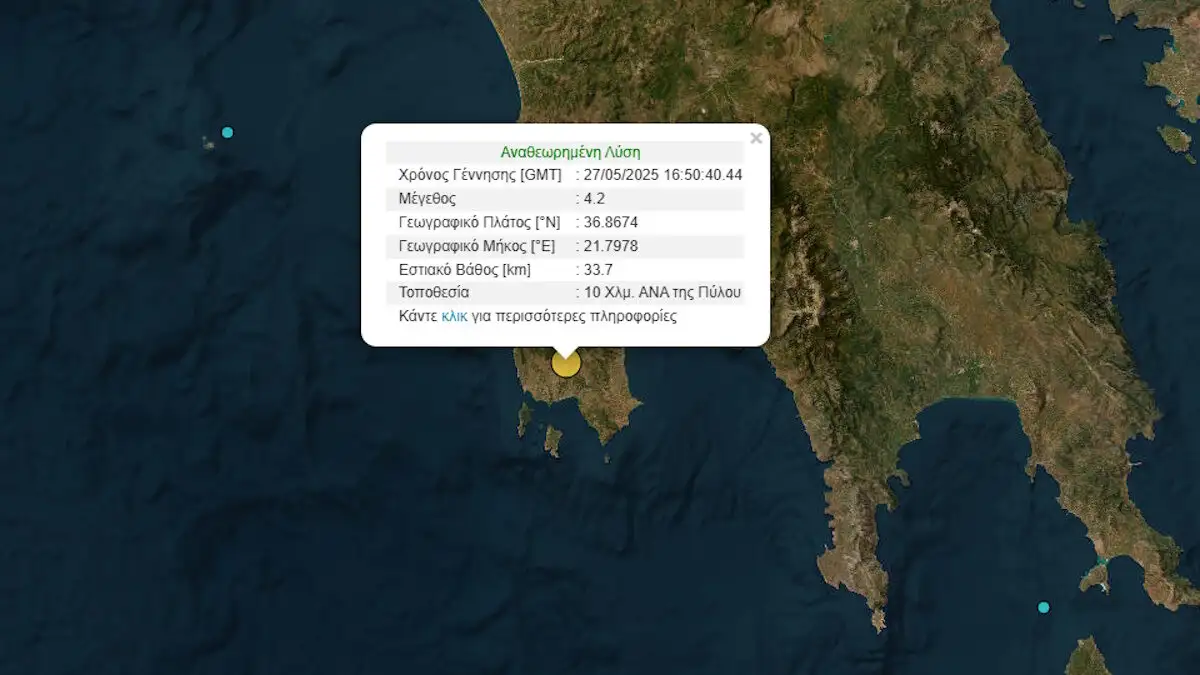Click the yellow earthquake epicenter marker

click(566, 363)
